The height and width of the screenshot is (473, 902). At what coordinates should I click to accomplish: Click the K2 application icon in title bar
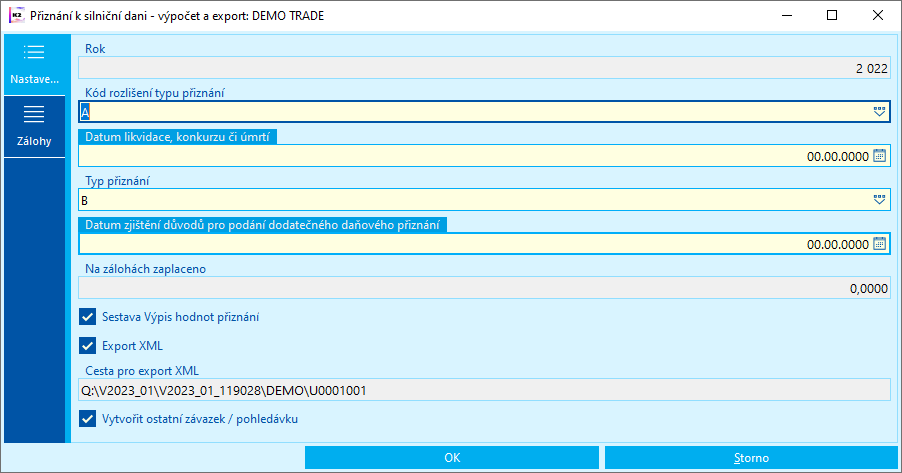16,16
